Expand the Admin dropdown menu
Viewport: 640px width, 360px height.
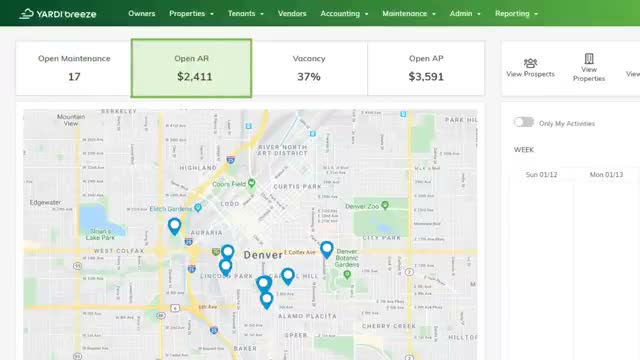coord(465,13)
